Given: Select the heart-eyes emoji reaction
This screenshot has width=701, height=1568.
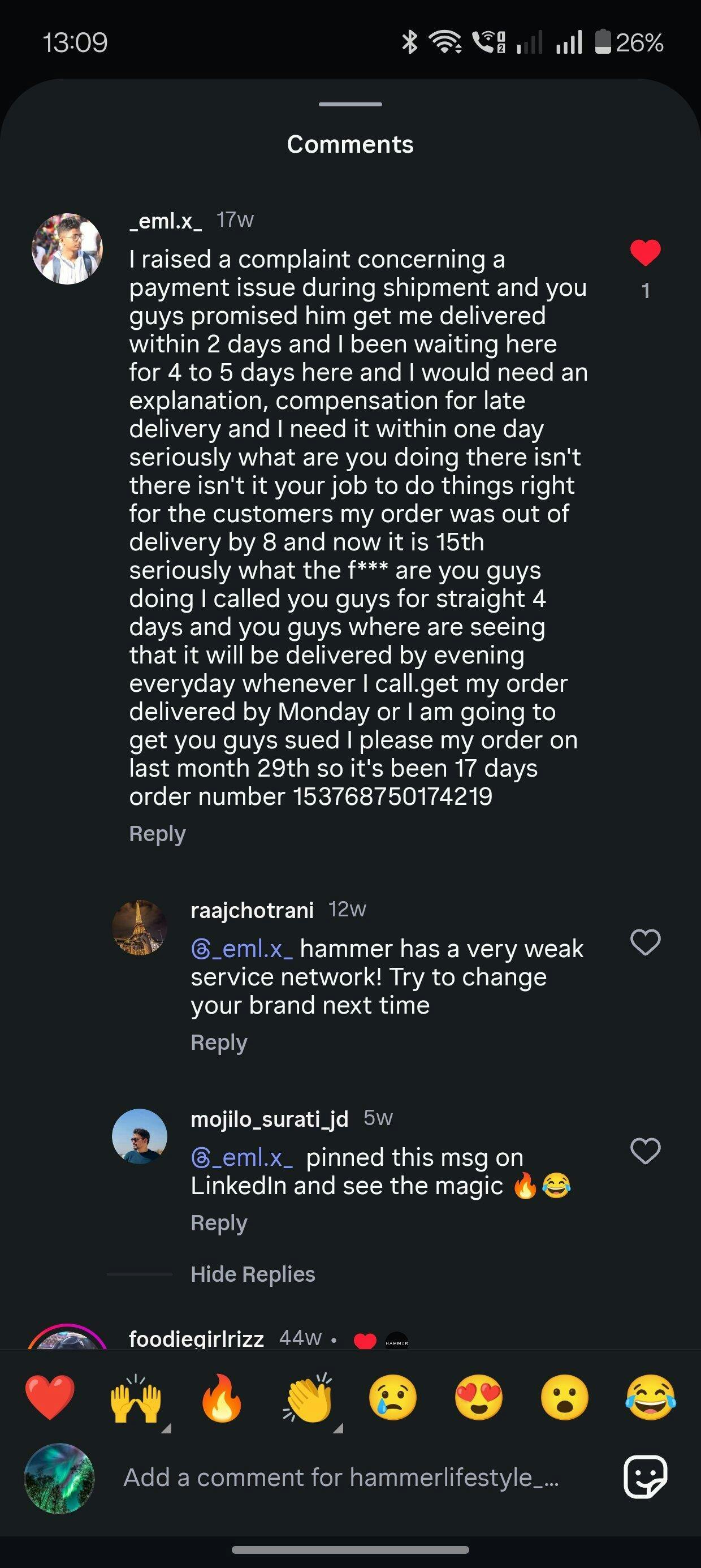Looking at the screenshot, I should [479, 1398].
